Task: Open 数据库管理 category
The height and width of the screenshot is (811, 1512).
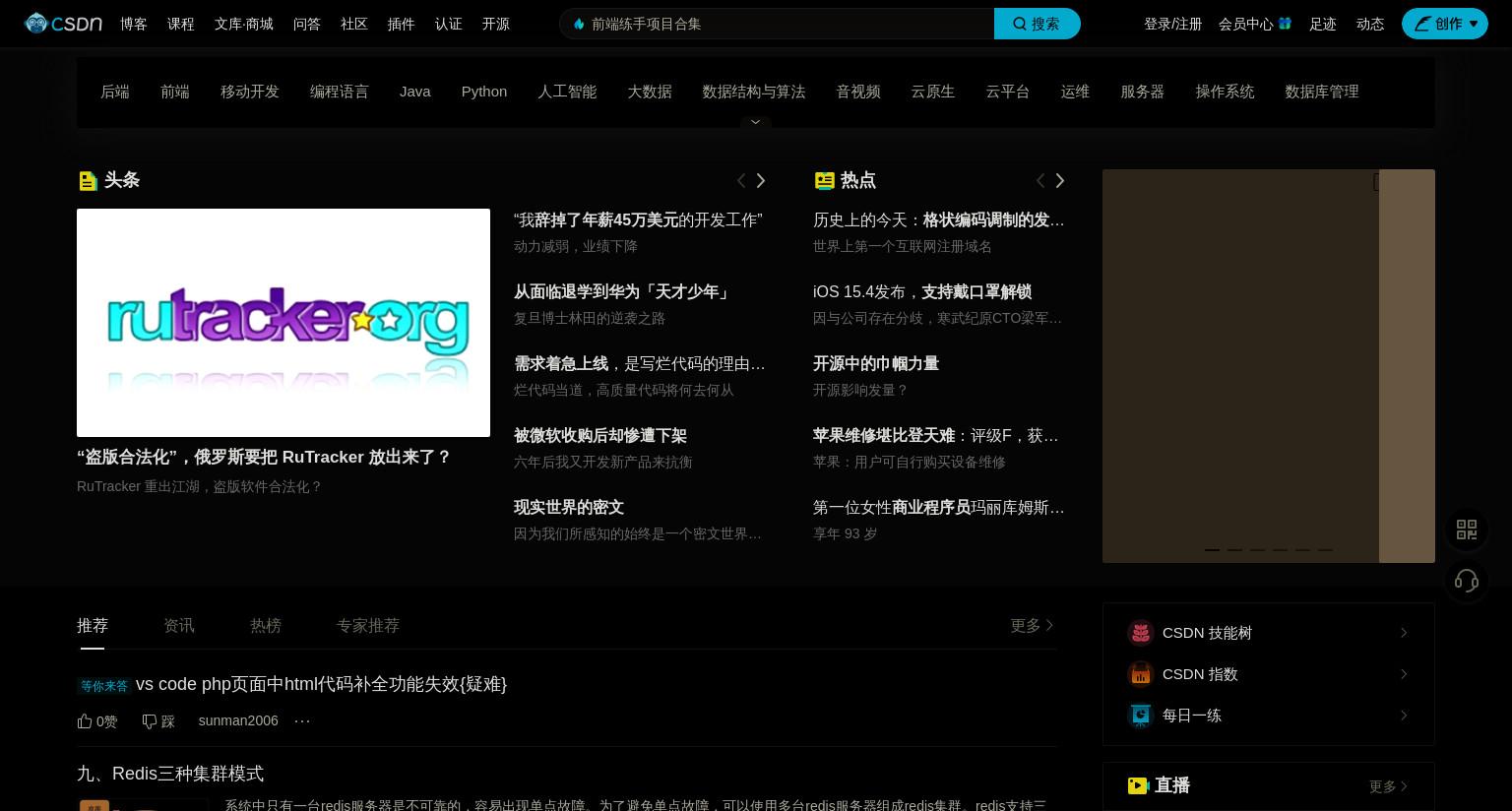Action: (1322, 92)
